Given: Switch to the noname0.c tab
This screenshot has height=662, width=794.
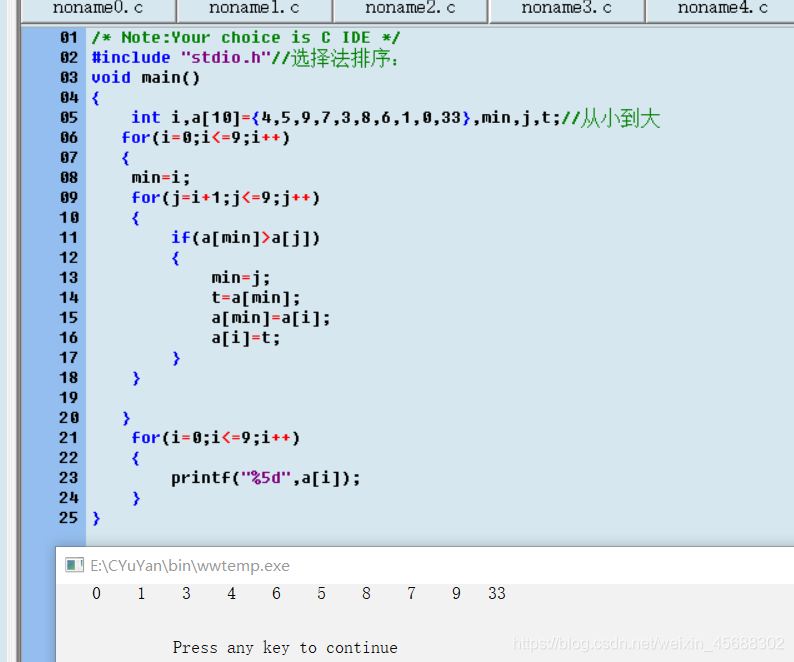Looking at the screenshot, I should pyautogui.click(x=98, y=9).
